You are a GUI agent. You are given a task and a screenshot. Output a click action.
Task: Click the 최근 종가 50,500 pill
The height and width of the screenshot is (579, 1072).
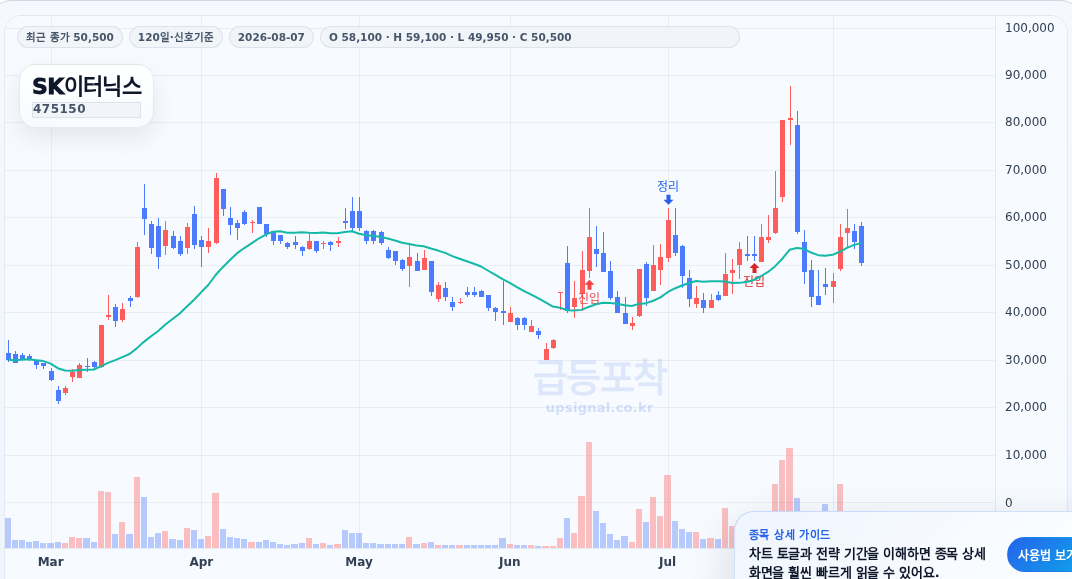coord(70,37)
